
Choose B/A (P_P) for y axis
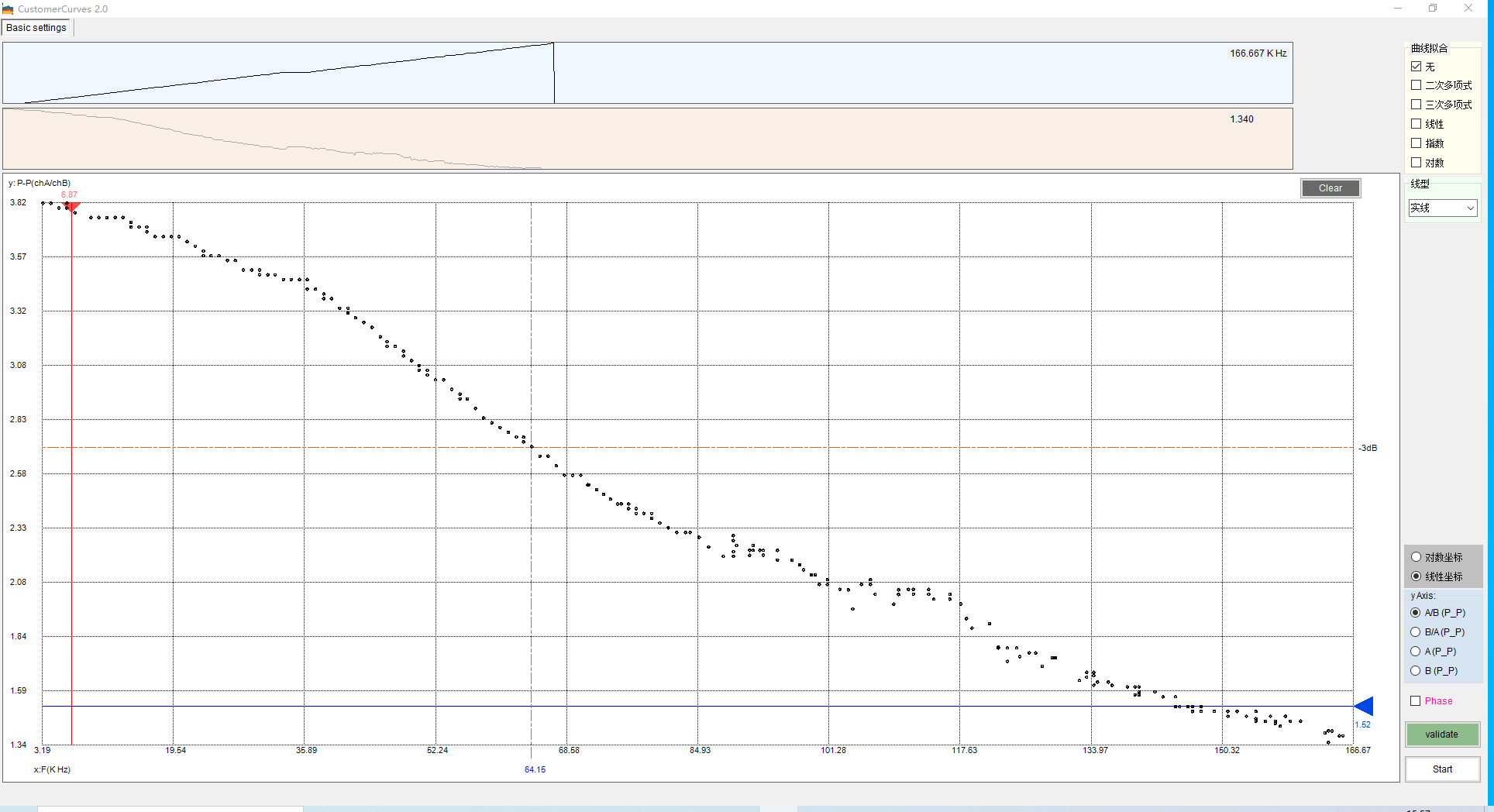tap(1416, 632)
